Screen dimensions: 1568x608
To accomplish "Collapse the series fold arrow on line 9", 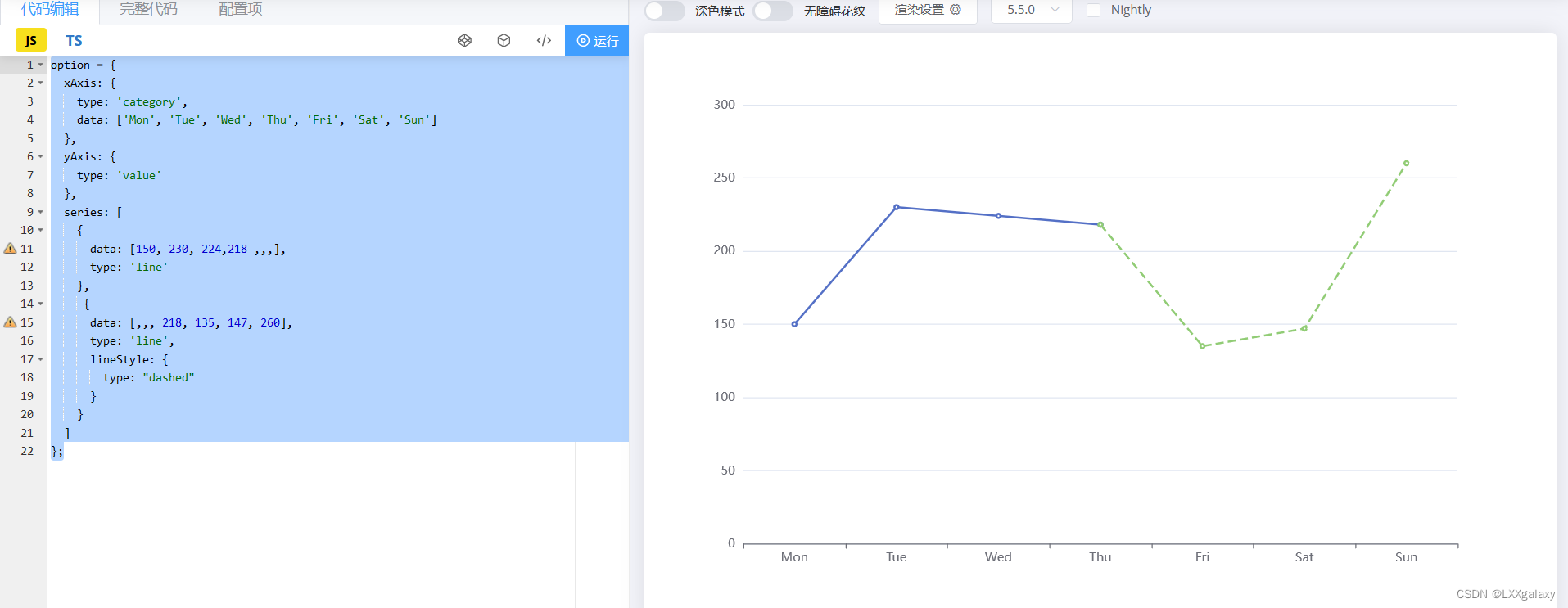I will (40, 212).
